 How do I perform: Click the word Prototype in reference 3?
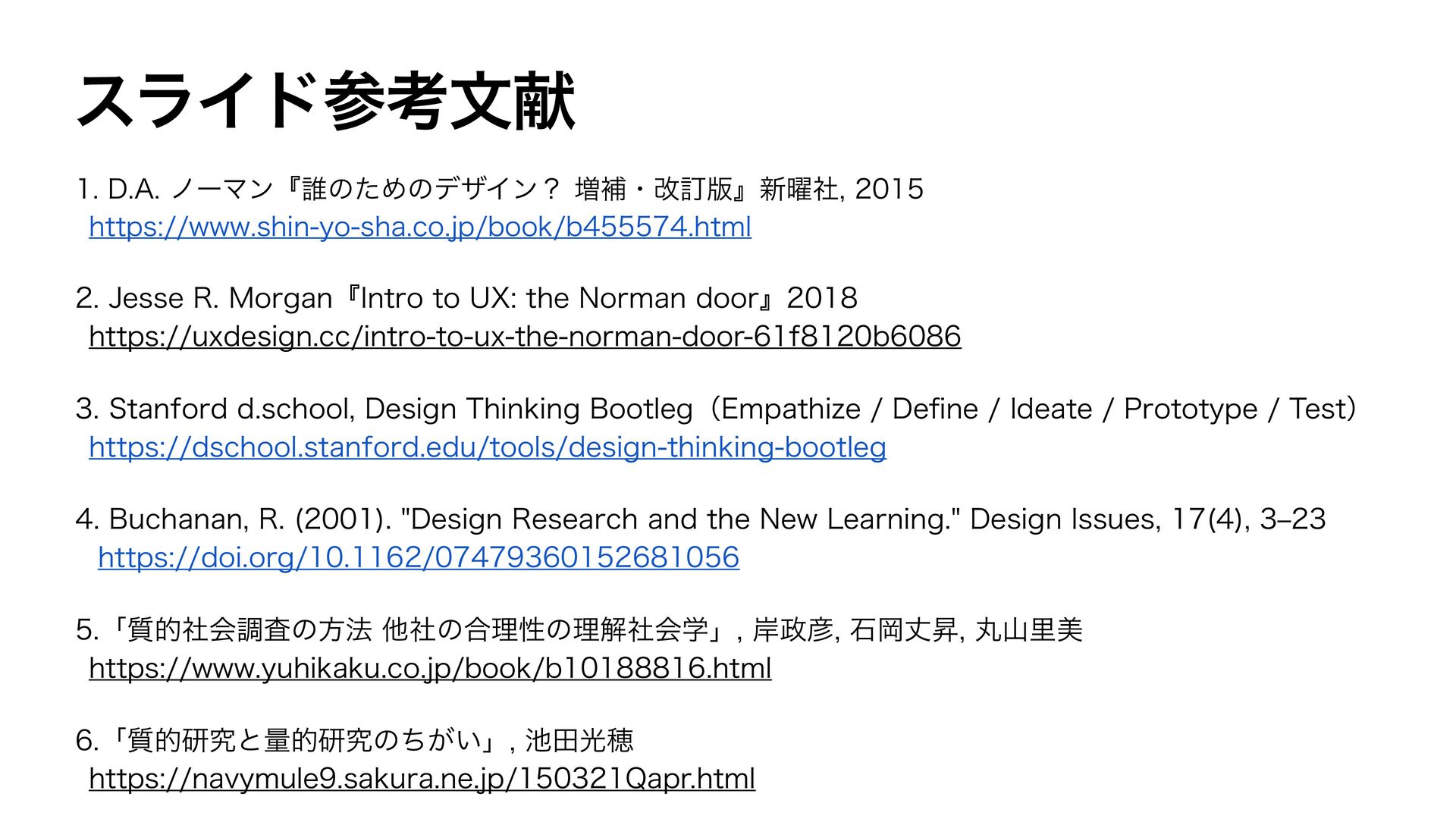coord(1191,409)
